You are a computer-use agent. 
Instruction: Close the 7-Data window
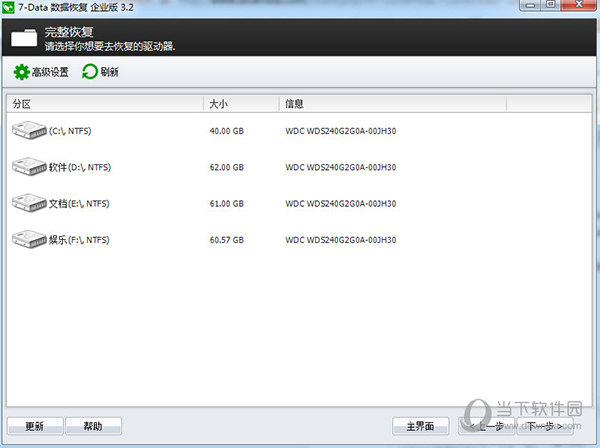pyautogui.click(x=579, y=5)
